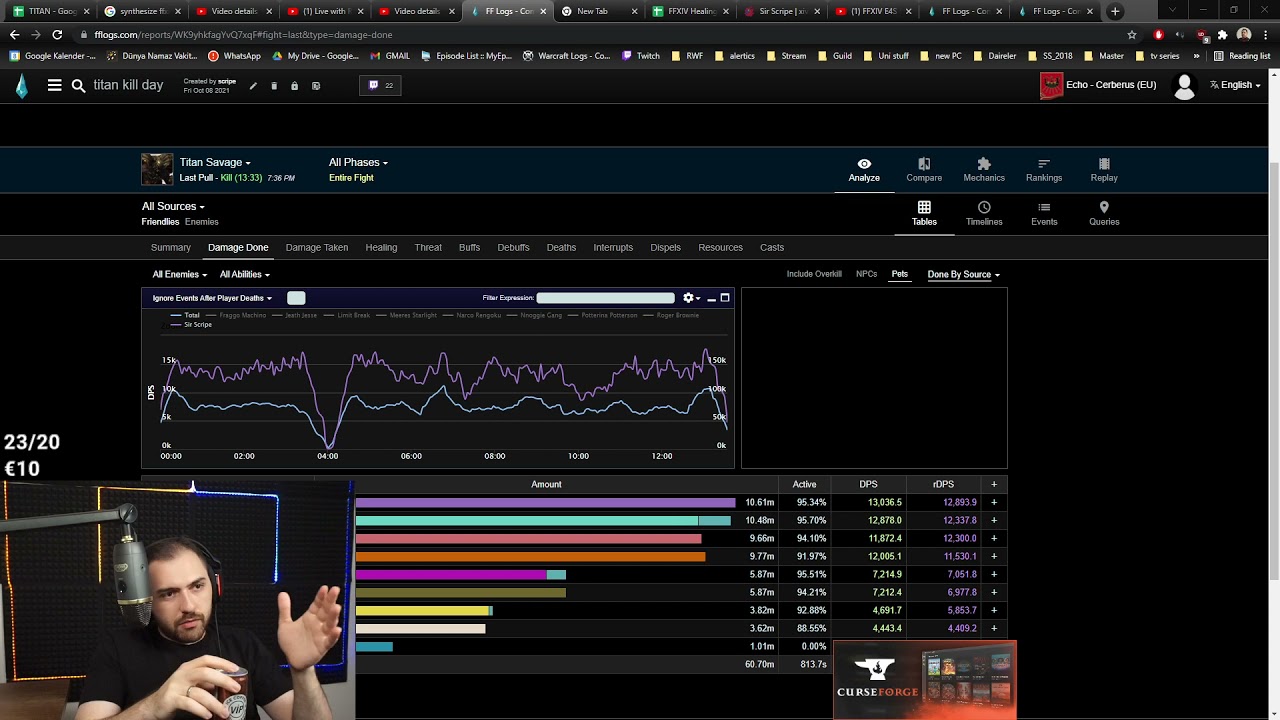Minimize the graph panel
The image size is (1280, 720).
[711, 298]
